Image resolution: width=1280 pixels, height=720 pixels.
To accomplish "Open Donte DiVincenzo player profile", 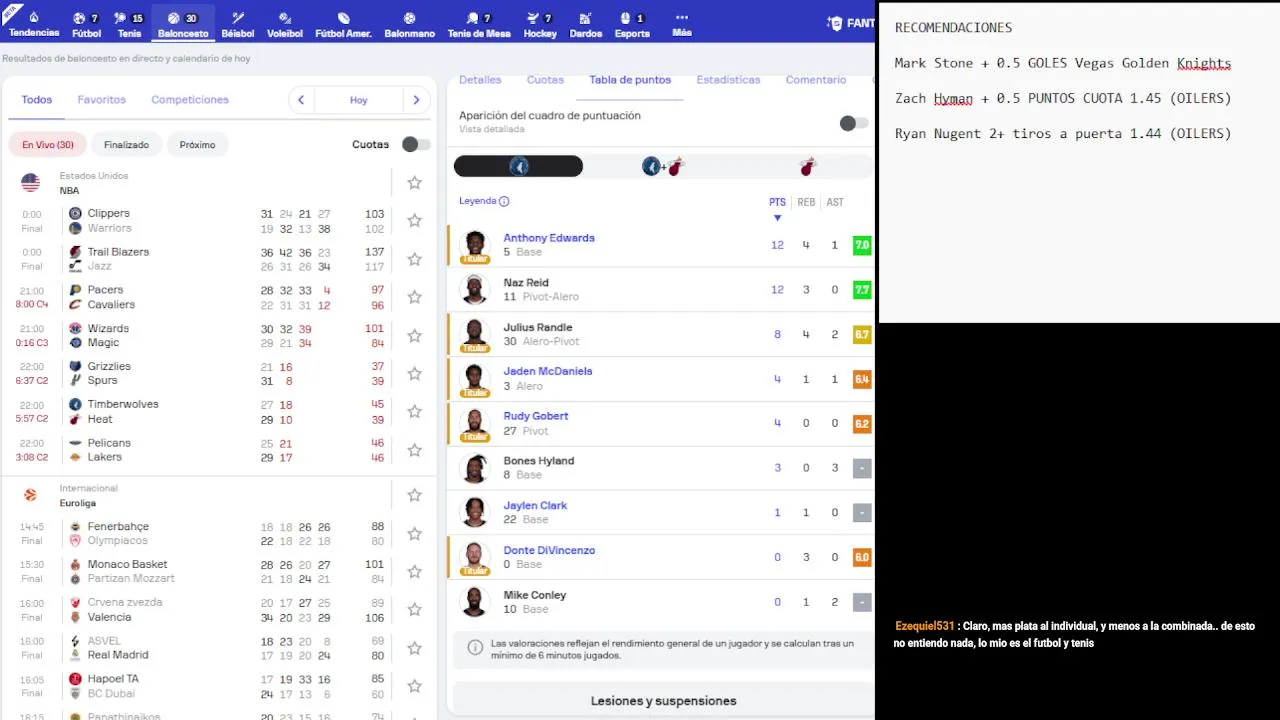I will pos(549,550).
